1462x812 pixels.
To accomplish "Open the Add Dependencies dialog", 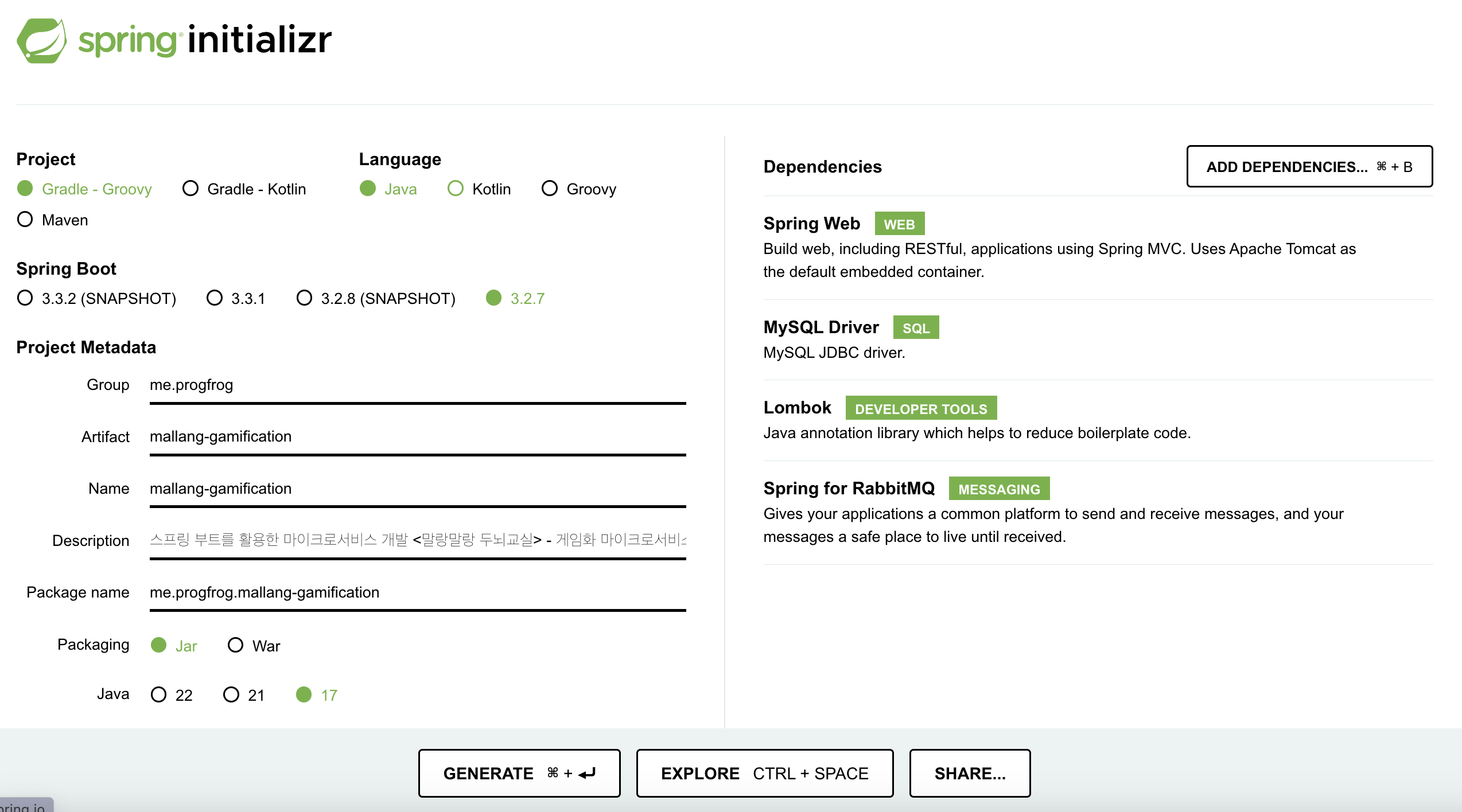I will tap(1309, 167).
